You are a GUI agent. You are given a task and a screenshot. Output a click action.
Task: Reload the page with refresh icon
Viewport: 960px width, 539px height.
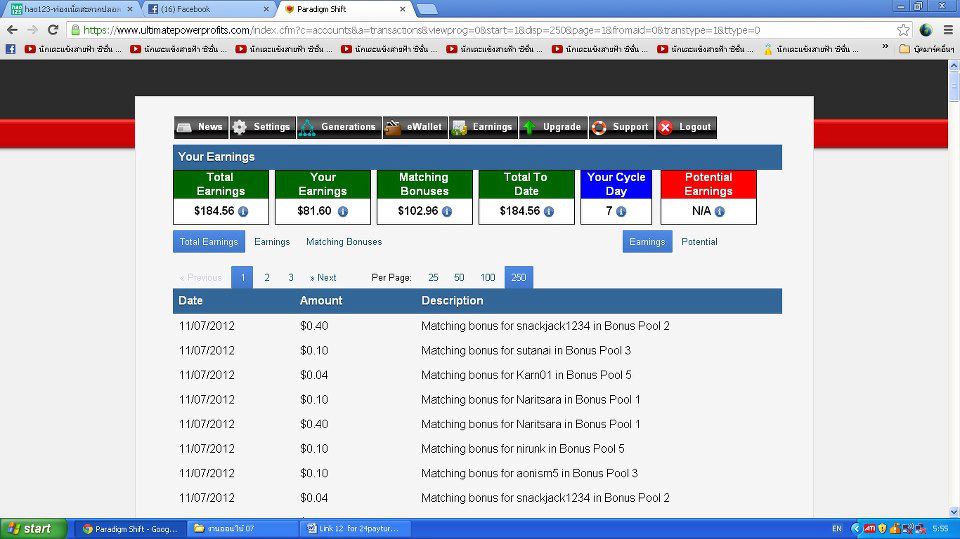coord(53,30)
